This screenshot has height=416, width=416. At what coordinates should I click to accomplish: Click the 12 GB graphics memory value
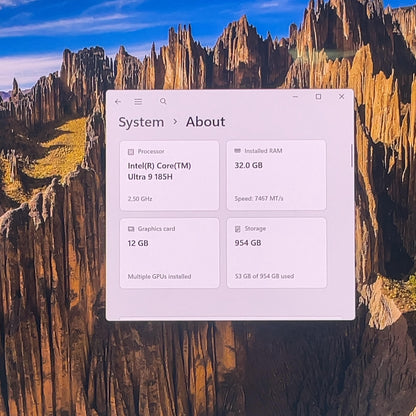coord(138,243)
